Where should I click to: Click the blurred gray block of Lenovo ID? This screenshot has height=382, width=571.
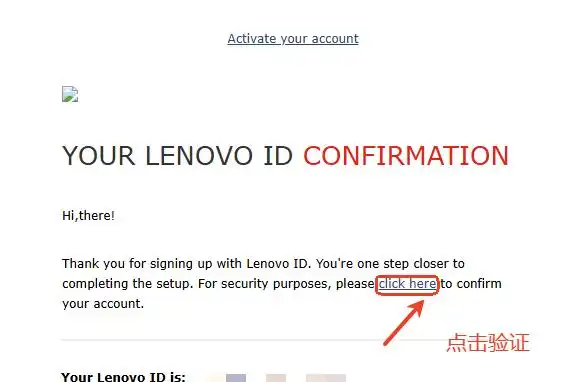coord(326,378)
